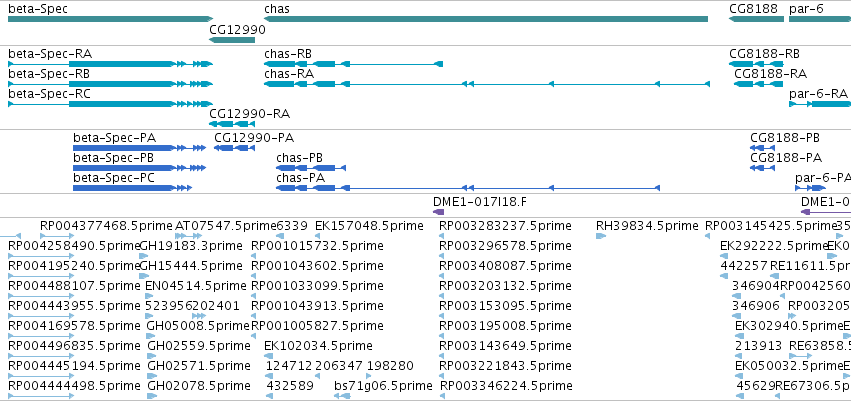
Task: Click the RP004377468.5prime EST feature
Action: (x=56, y=236)
